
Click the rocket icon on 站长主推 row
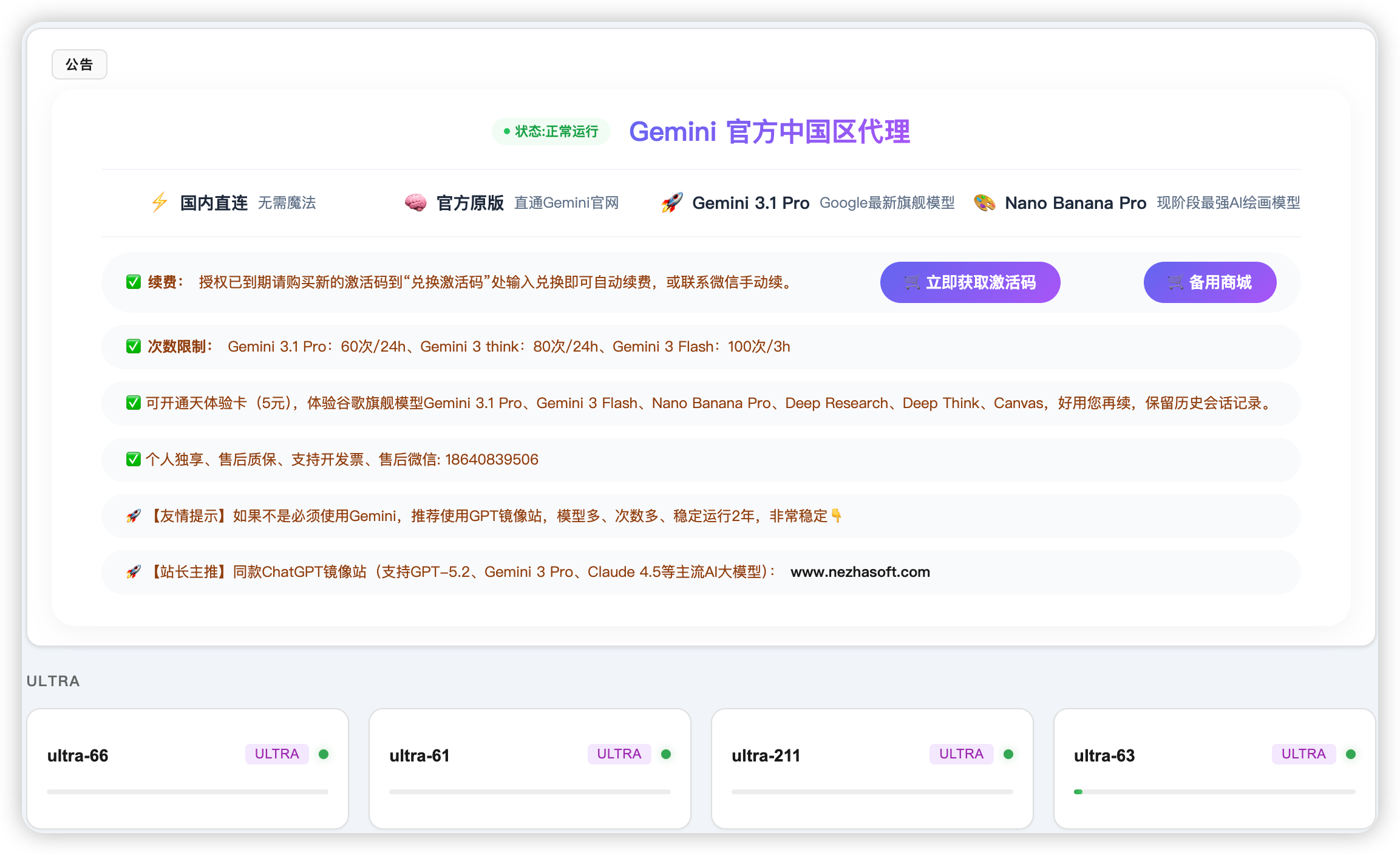134,572
